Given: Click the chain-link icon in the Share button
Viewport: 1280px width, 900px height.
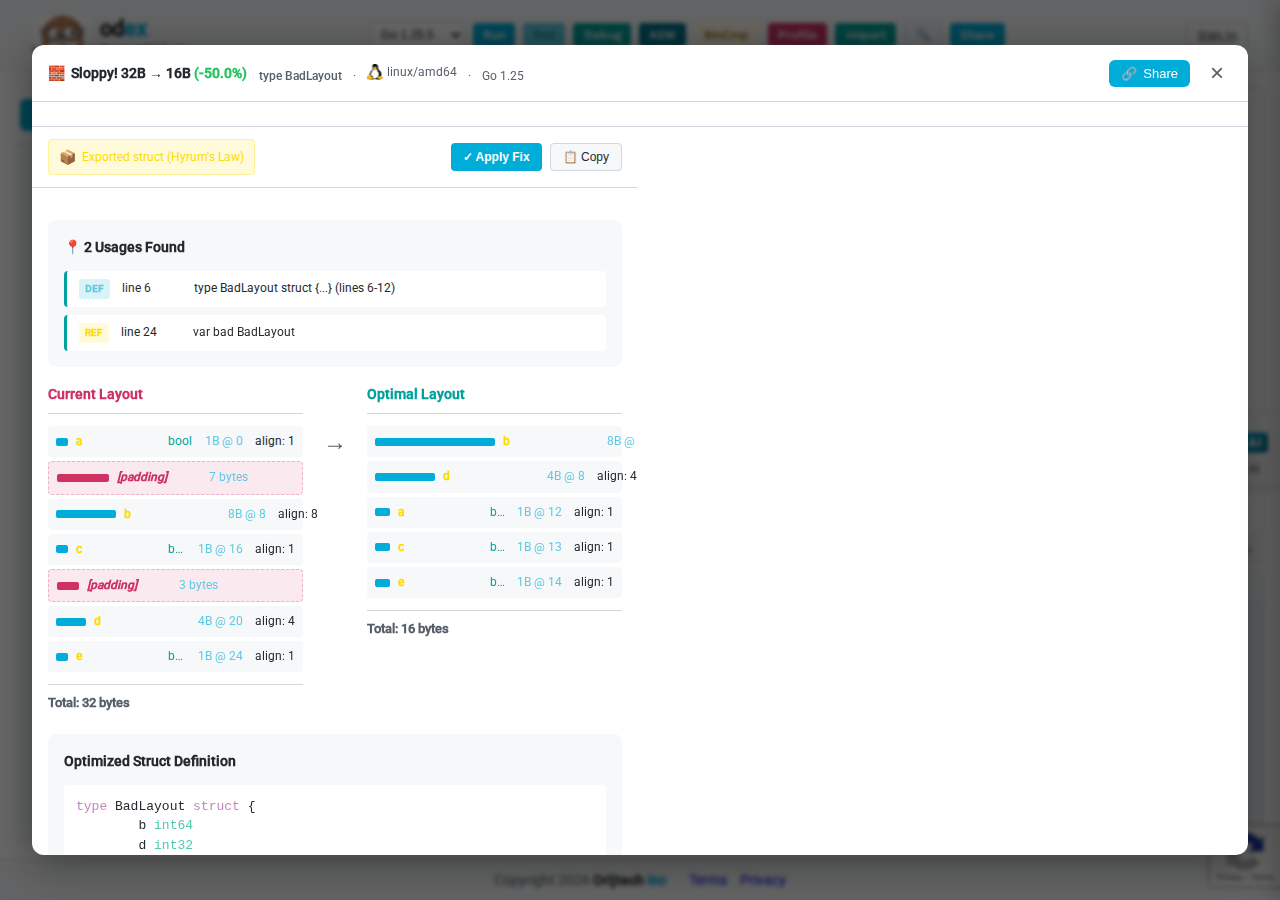Looking at the screenshot, I should click(1128, 73).
